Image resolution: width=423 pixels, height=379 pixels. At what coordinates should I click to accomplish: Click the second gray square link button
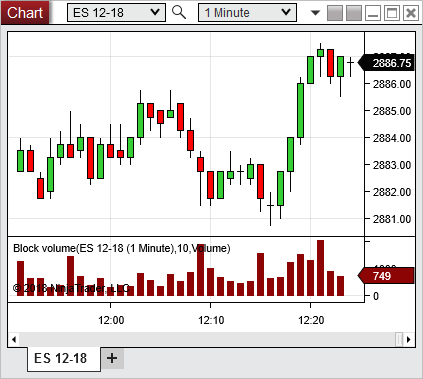tap(354, 13)
